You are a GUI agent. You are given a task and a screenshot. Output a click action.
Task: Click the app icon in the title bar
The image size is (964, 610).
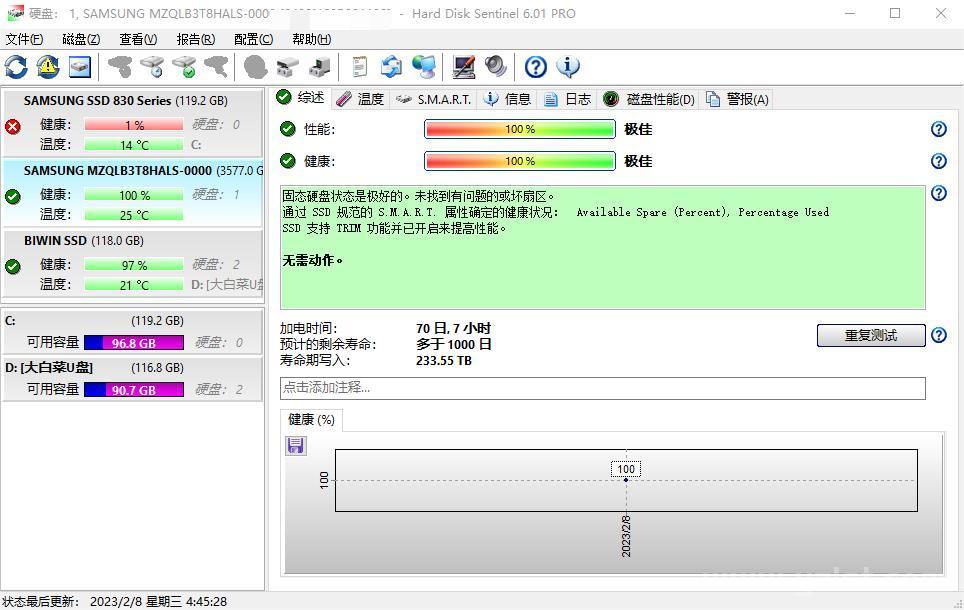pos(15,13)
